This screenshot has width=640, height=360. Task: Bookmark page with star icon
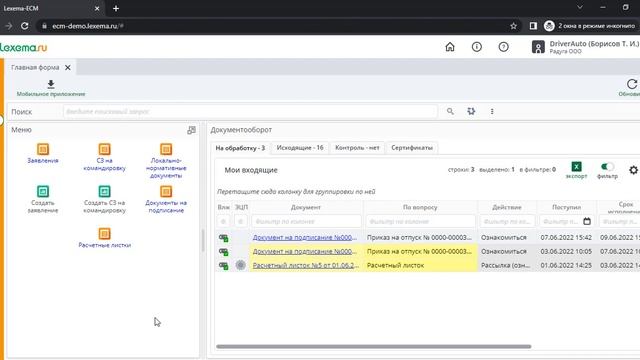coord(513,26)
